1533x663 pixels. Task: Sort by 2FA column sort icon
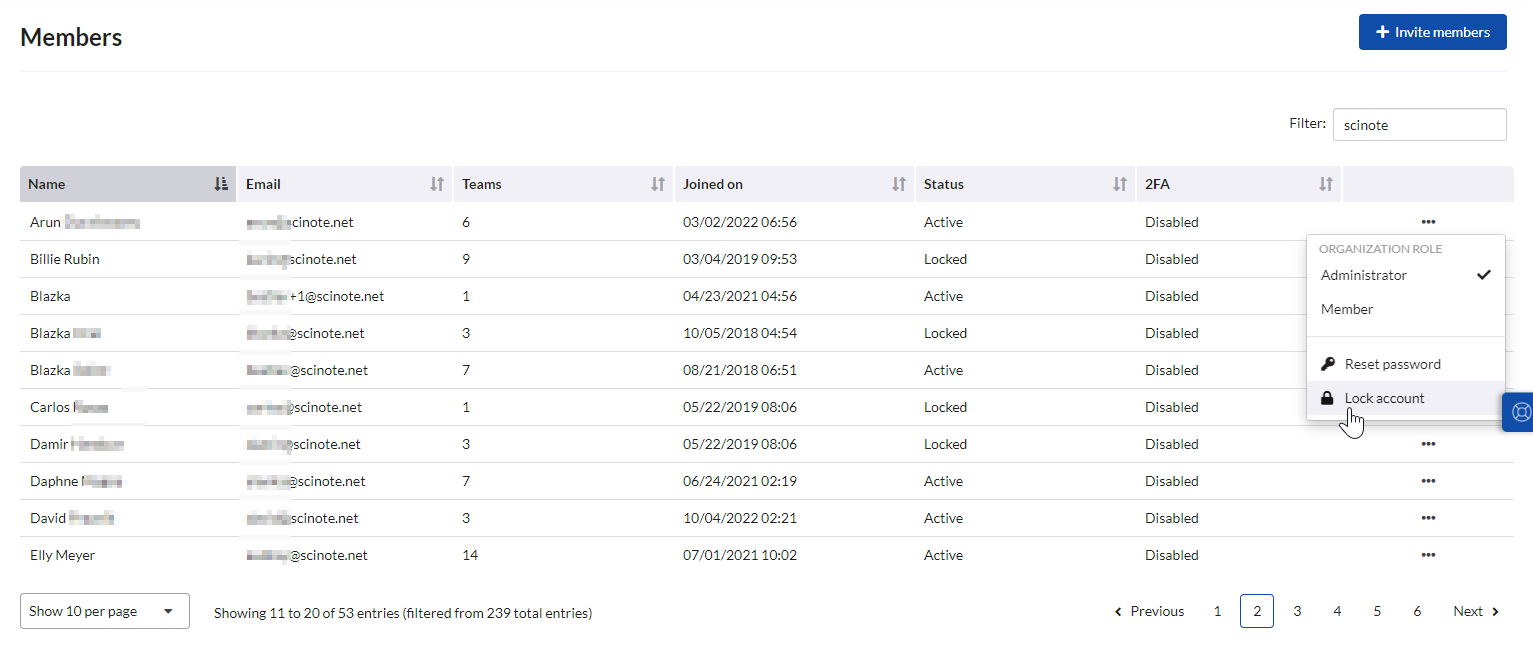pos(1326,184)
